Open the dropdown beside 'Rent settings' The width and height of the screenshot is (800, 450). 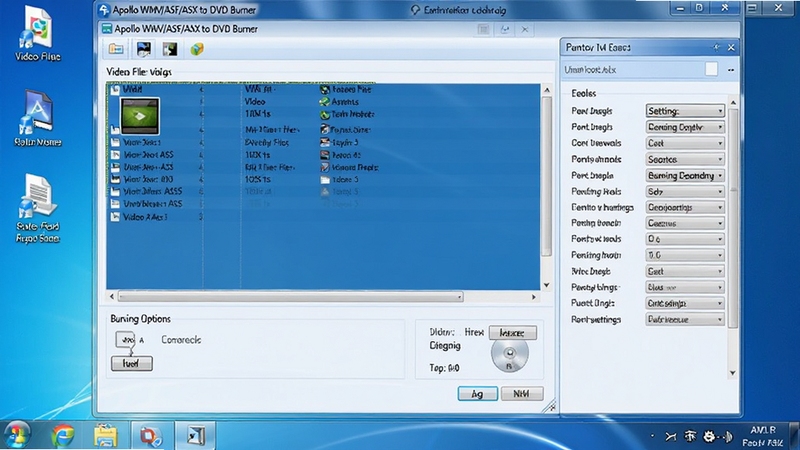[x=685, y=319]
